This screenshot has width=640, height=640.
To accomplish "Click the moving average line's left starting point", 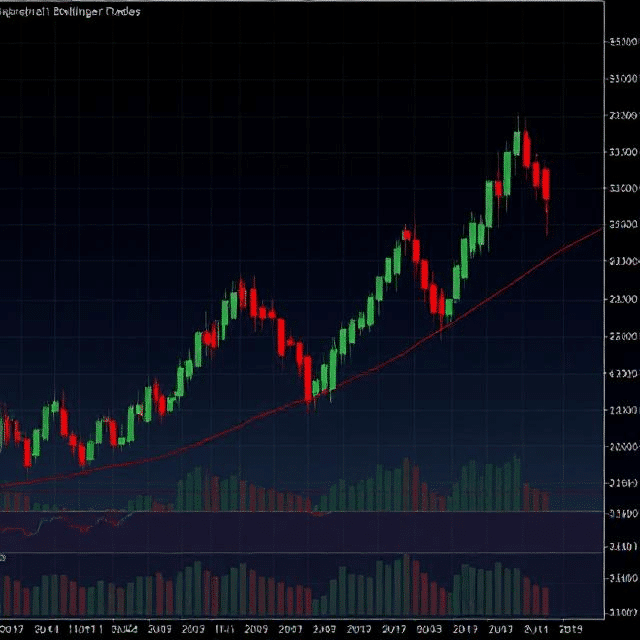I will click(4, 487).
